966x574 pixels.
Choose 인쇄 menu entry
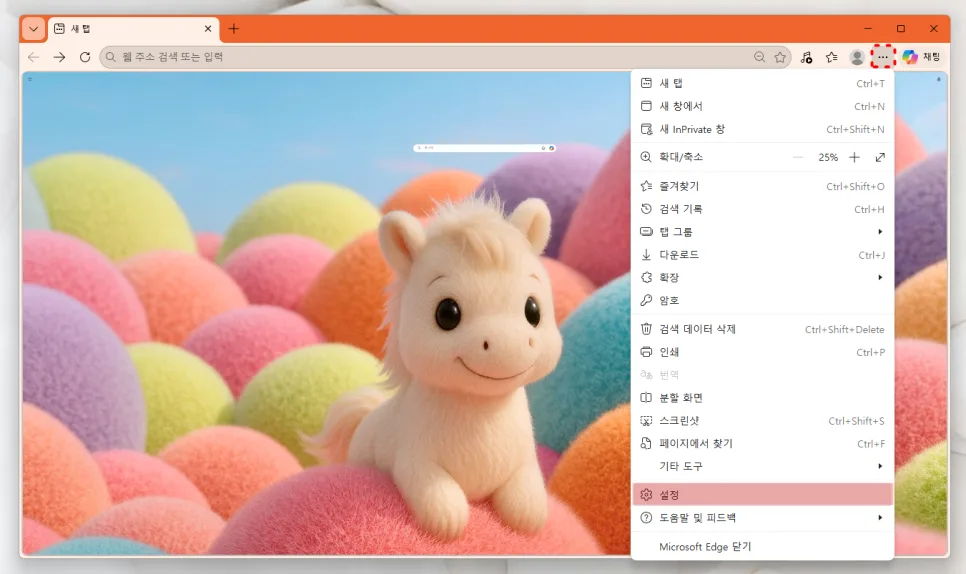[x=763, y=352]
